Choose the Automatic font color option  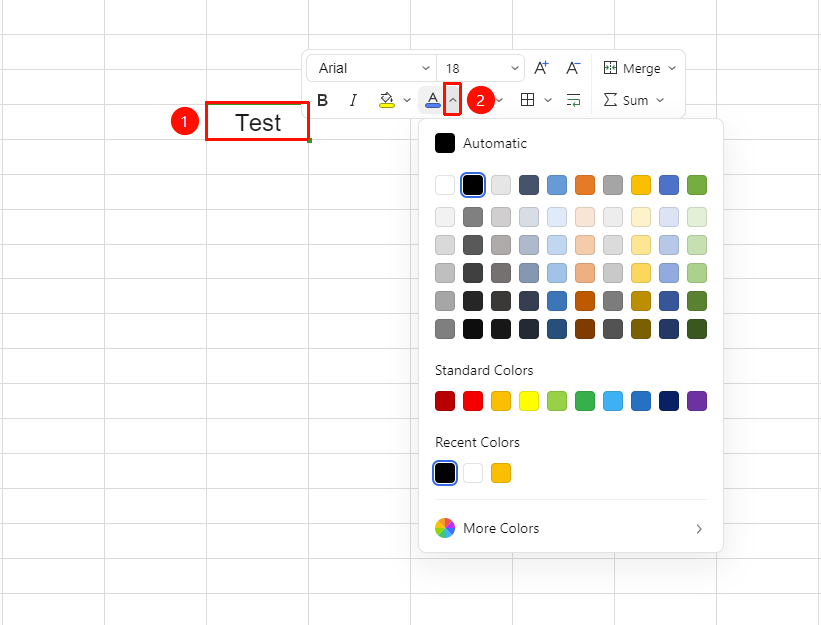(x=481, y=143)
